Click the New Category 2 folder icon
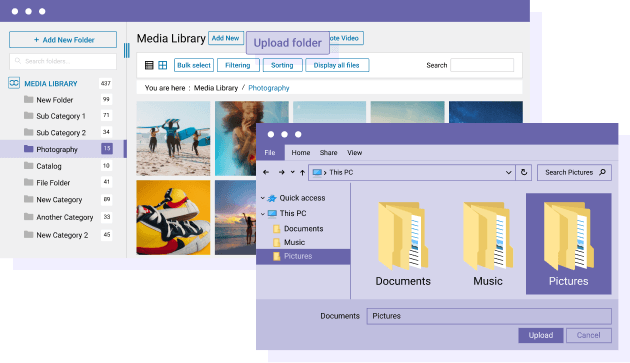Image resolution: width=630 pixels, height=363 pixels. click(x=29, y=235)
